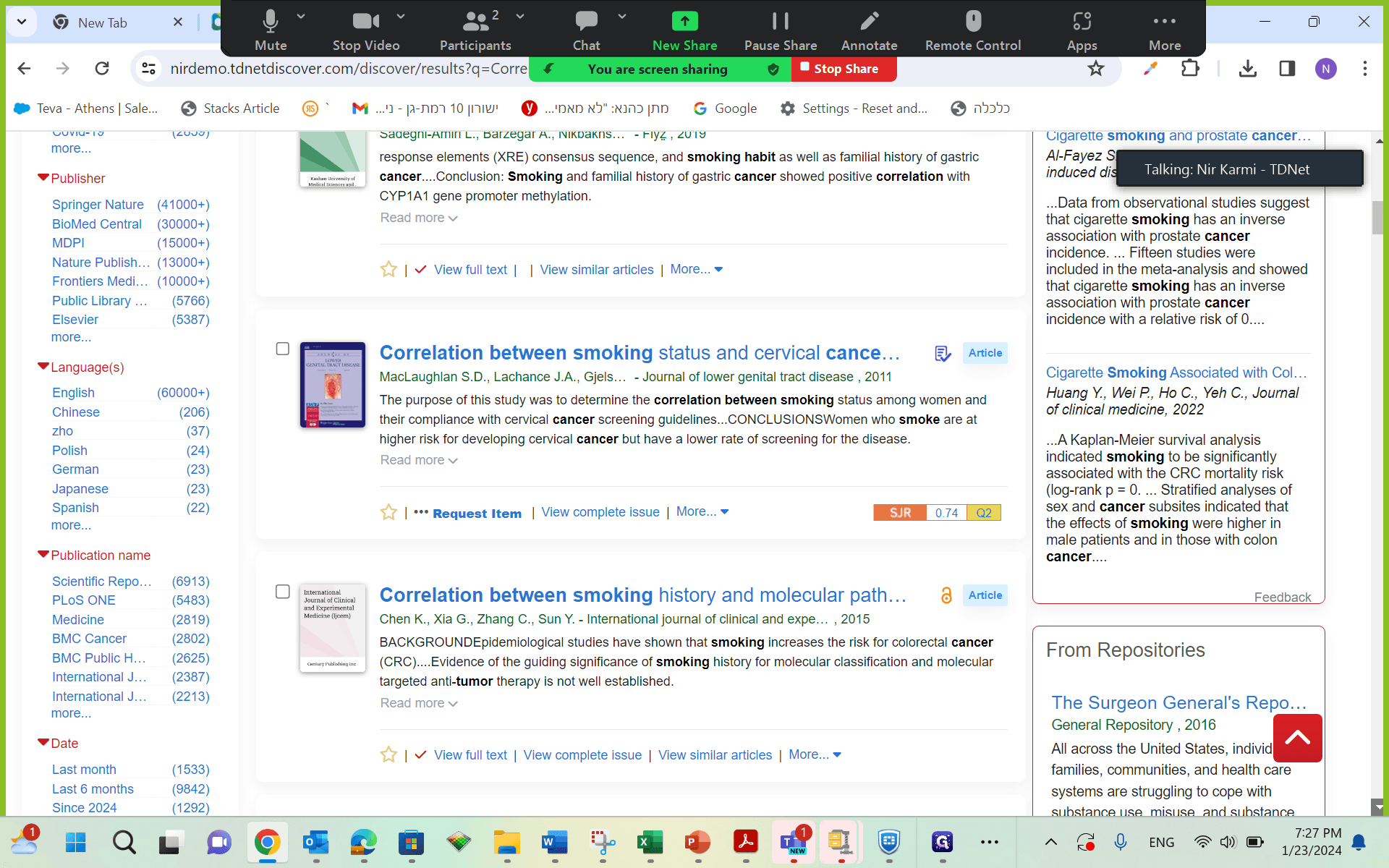Open browser extensions puzzle icon
The width and height of the screenshot is (1389, 868).
click(x=1190, y=69)
